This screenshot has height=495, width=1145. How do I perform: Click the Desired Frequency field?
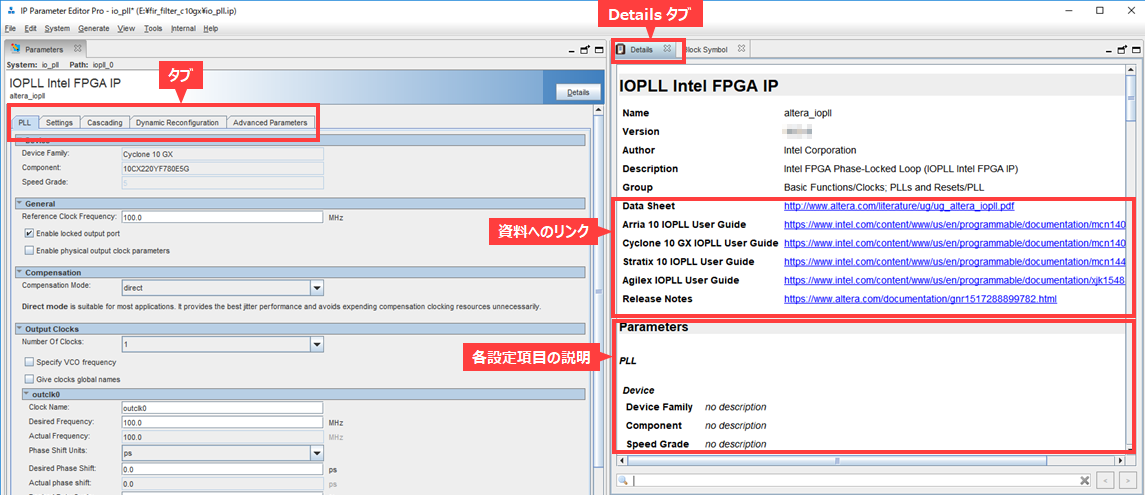point(222,422)
